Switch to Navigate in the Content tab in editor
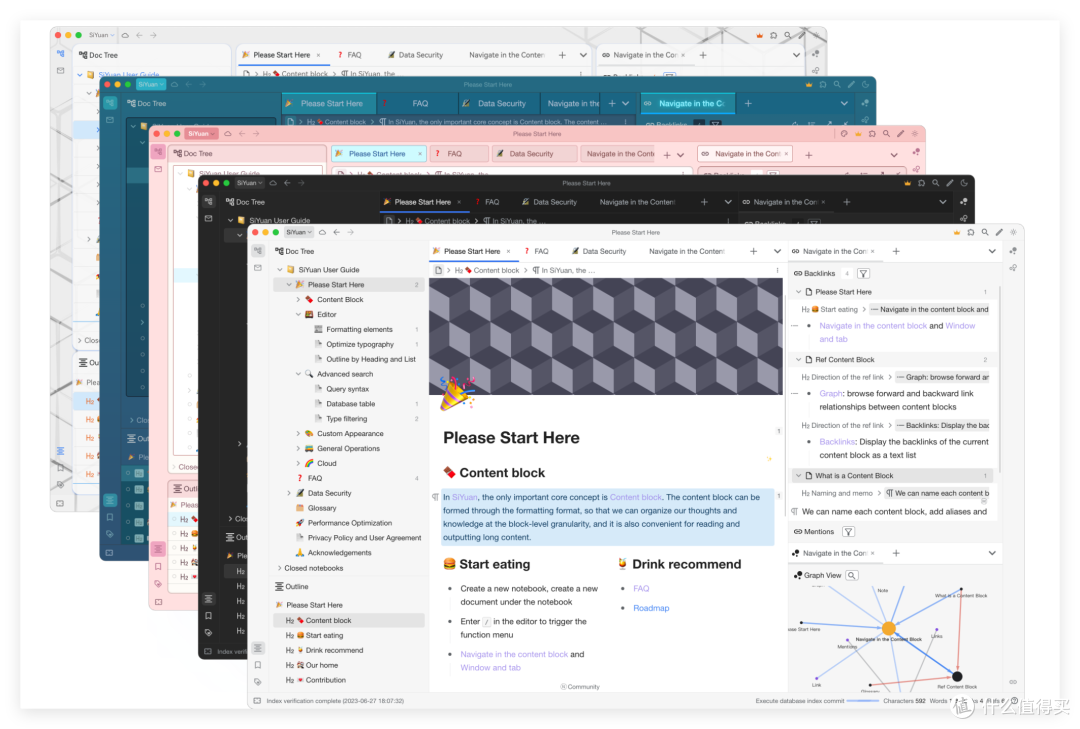The image size is (1080, 729). (x=686, y=251)
